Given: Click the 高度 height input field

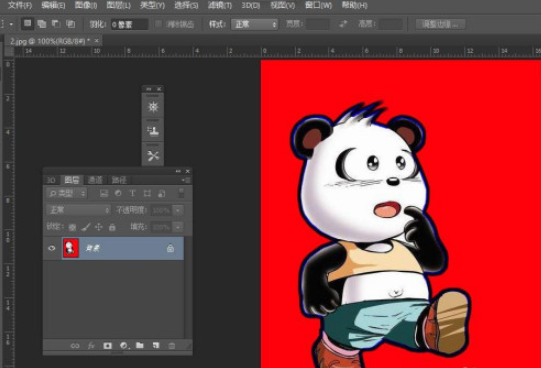Looking at the screenshot, I should click(391, 24).
